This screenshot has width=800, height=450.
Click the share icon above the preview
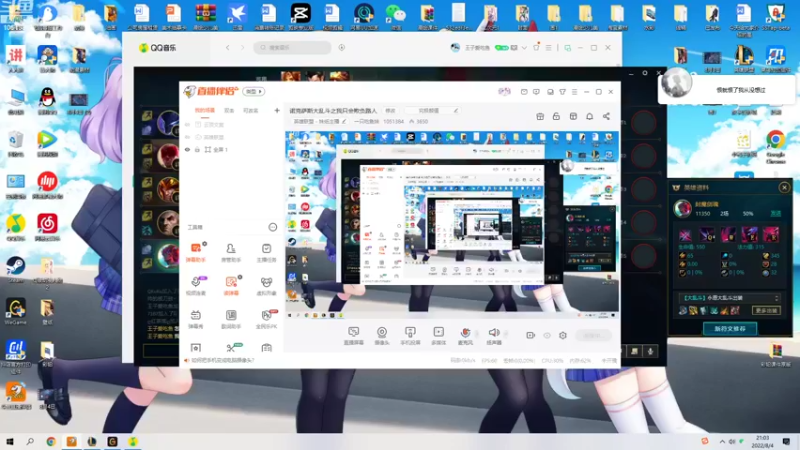(606, 116)
